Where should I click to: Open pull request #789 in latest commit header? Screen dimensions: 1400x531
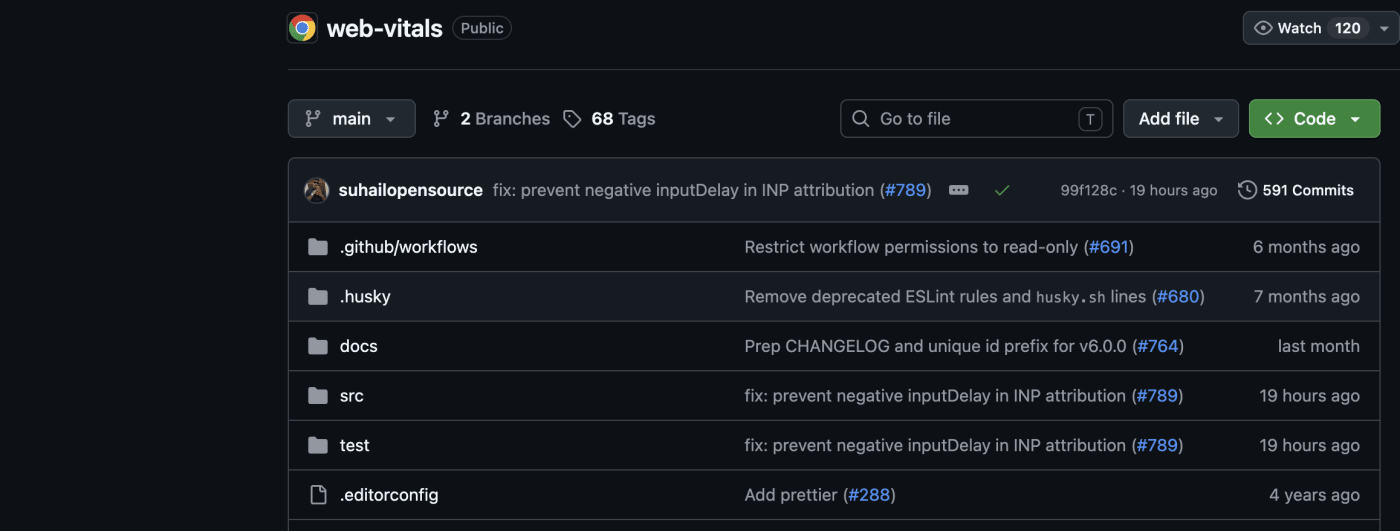(906, 190)
